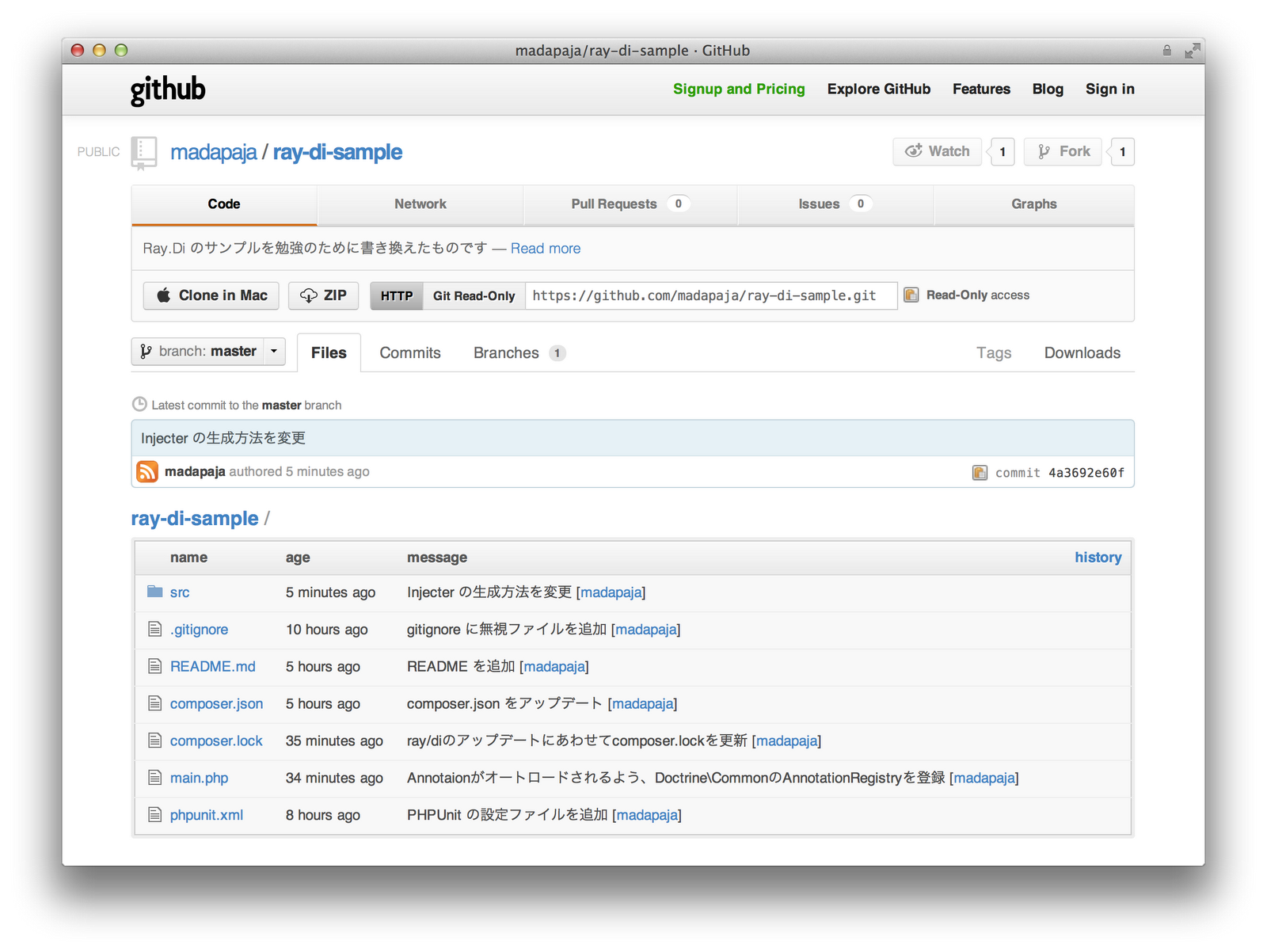The image size is (1267, 952).
Task: Select the Code tab
Action: 224,204
